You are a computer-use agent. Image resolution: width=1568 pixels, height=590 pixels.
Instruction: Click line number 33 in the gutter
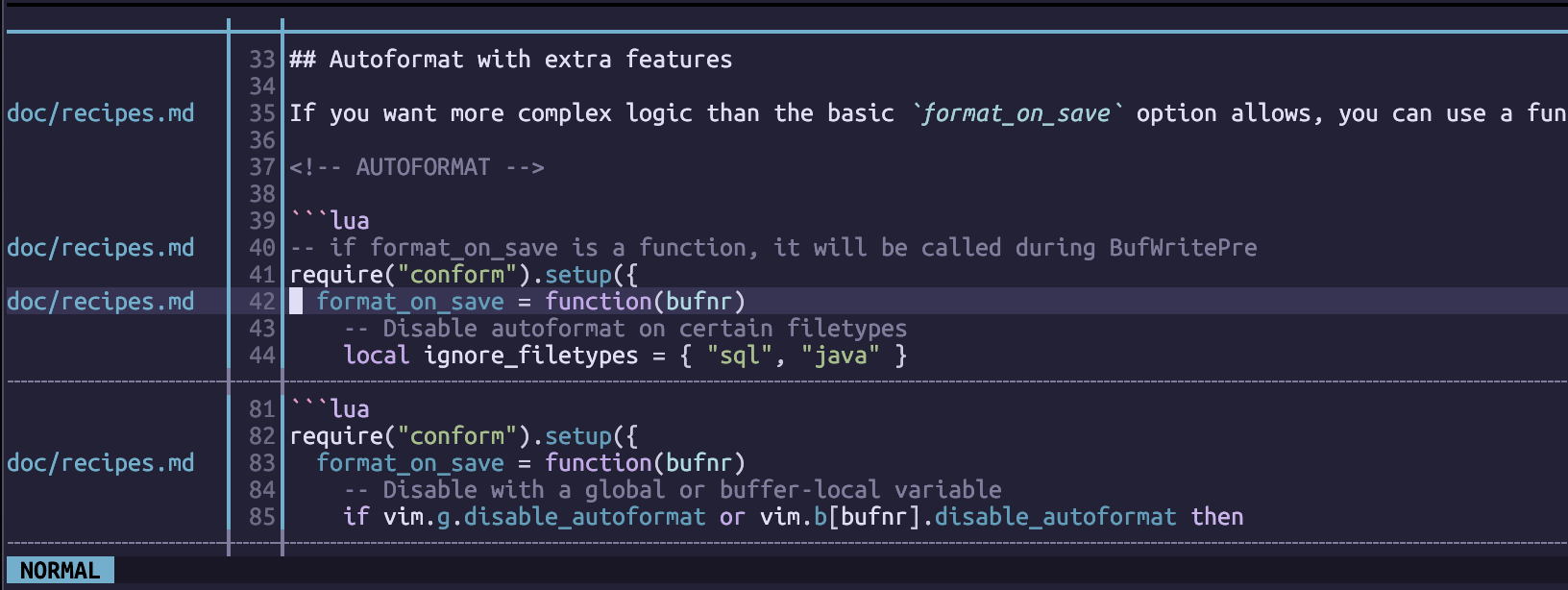(262, 60)
